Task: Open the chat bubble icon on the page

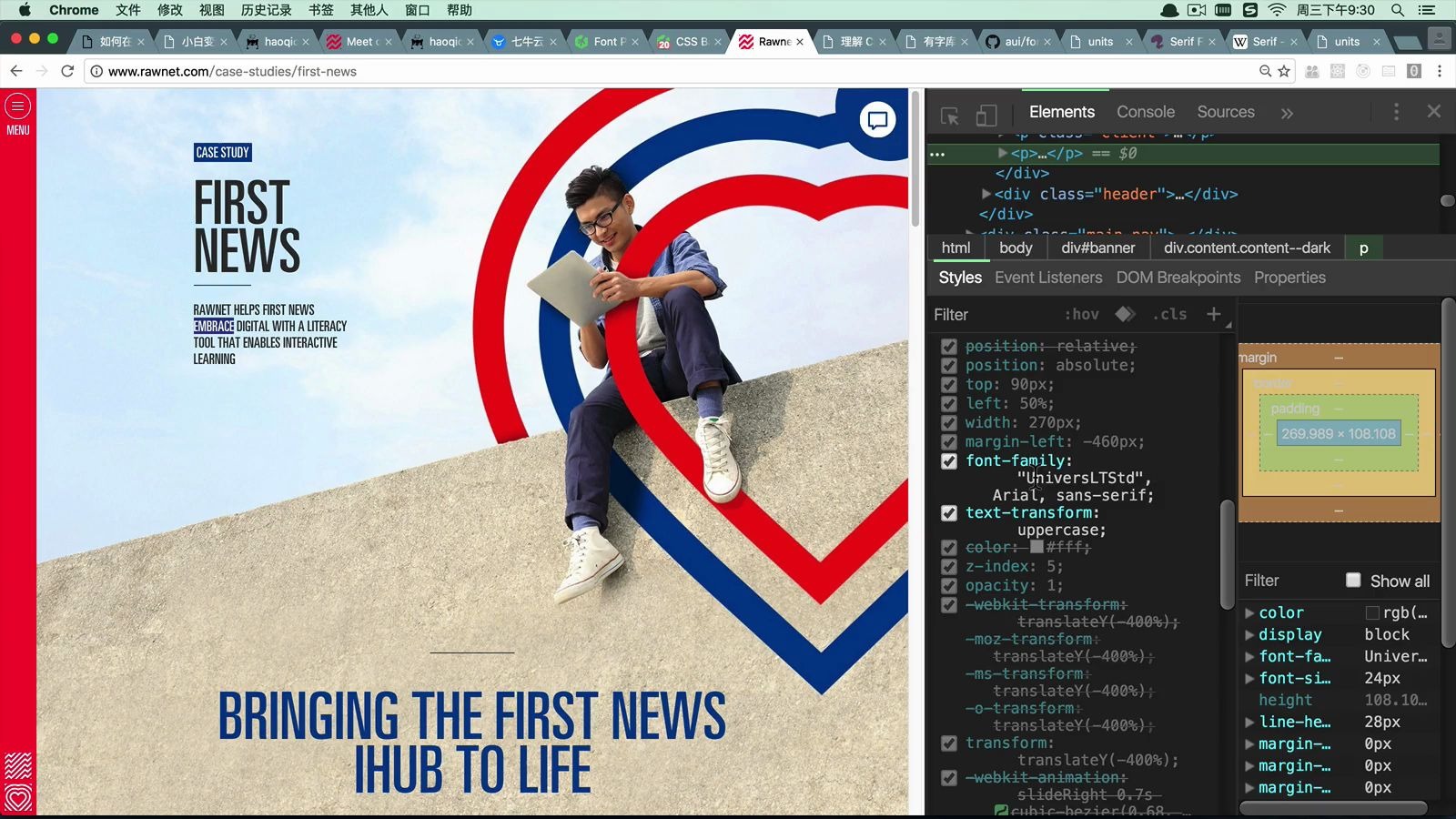Action: (877, 120)
